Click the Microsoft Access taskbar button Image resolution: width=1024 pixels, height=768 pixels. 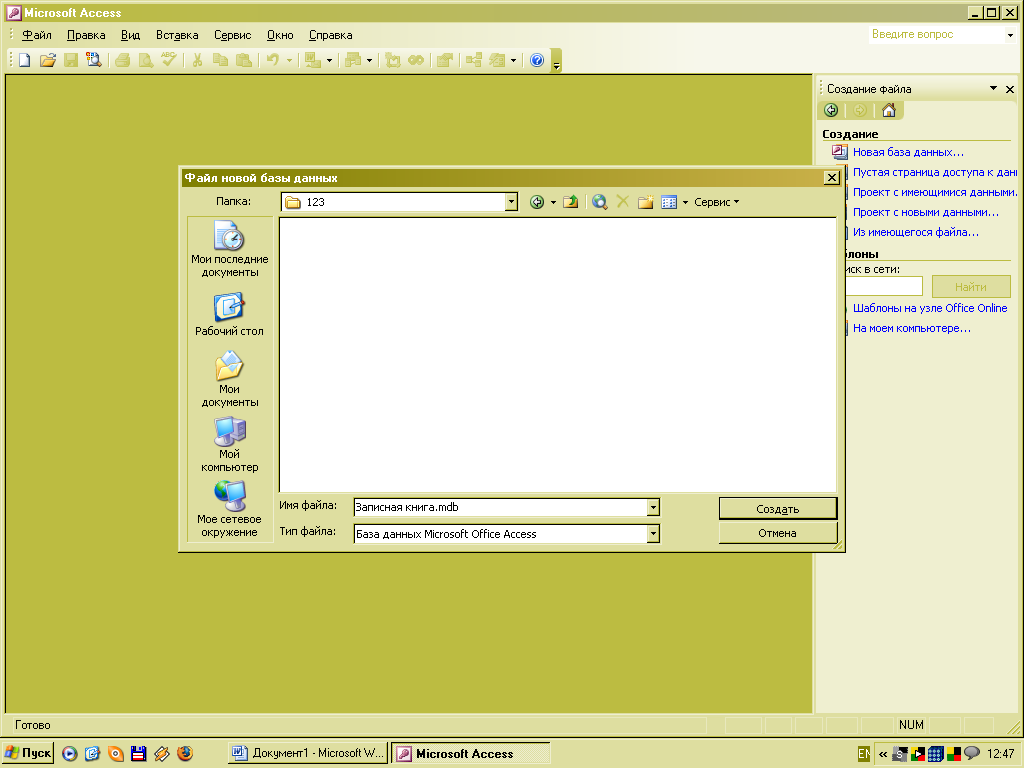pos(470,754)
